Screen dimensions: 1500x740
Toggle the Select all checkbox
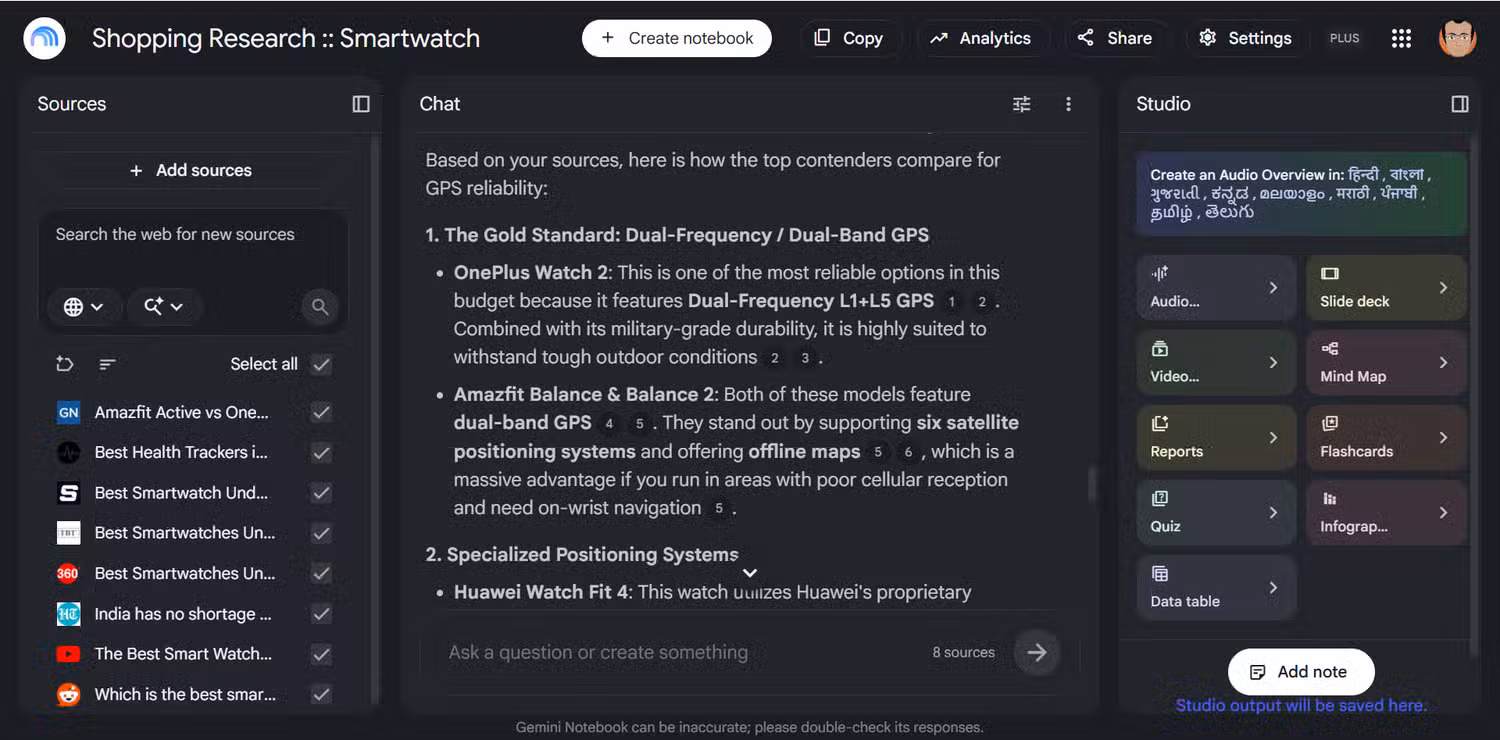pyautogui.click(x=321, y=364)
